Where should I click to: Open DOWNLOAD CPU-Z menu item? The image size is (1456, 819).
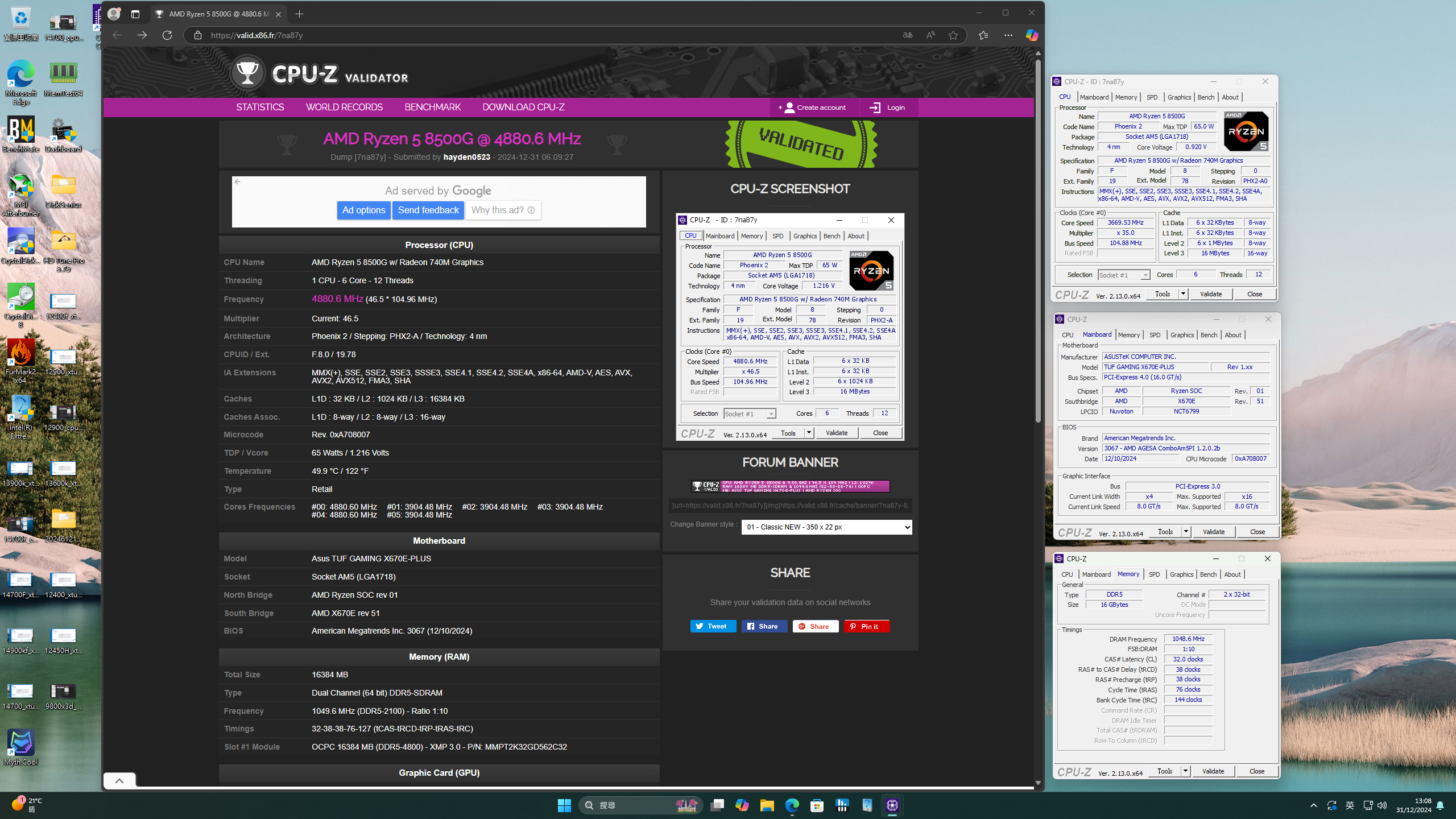523,107
